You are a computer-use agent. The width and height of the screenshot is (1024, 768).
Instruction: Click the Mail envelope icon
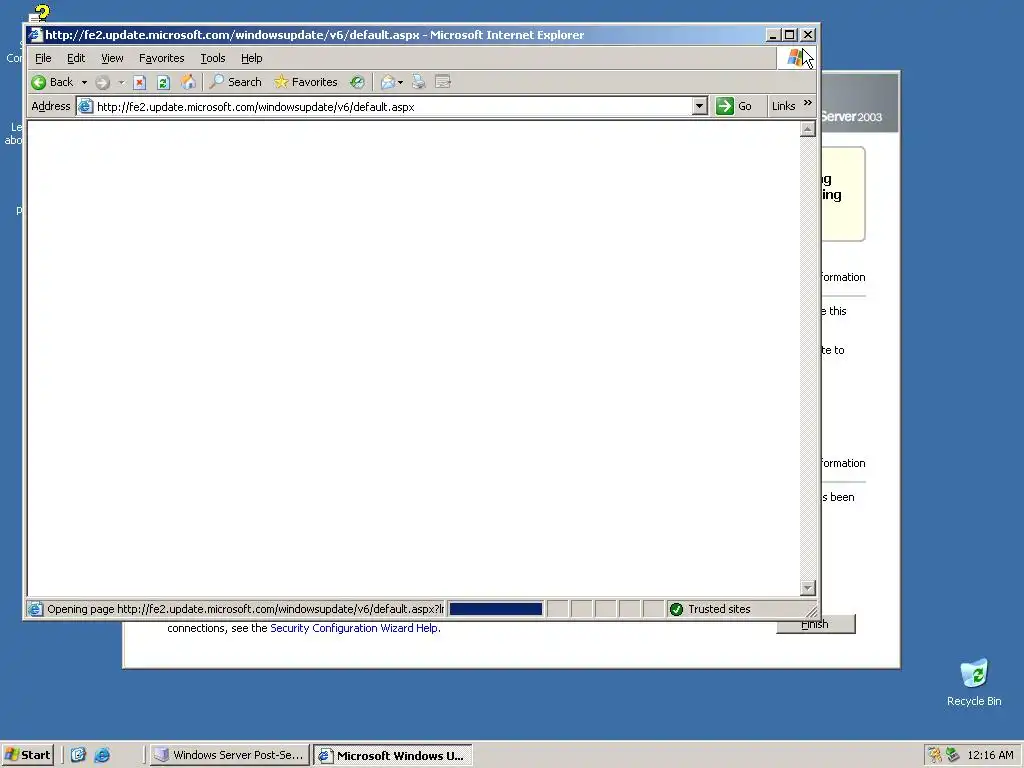click(388, 82)
